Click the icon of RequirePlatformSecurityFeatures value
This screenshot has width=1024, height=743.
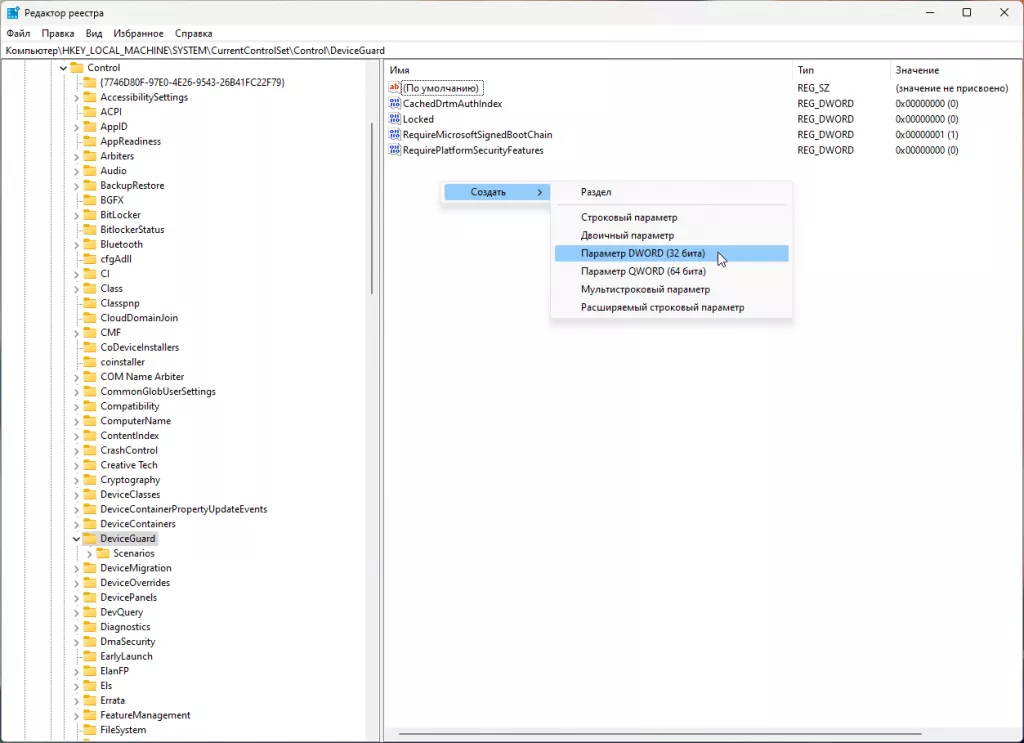coord(394,150)
